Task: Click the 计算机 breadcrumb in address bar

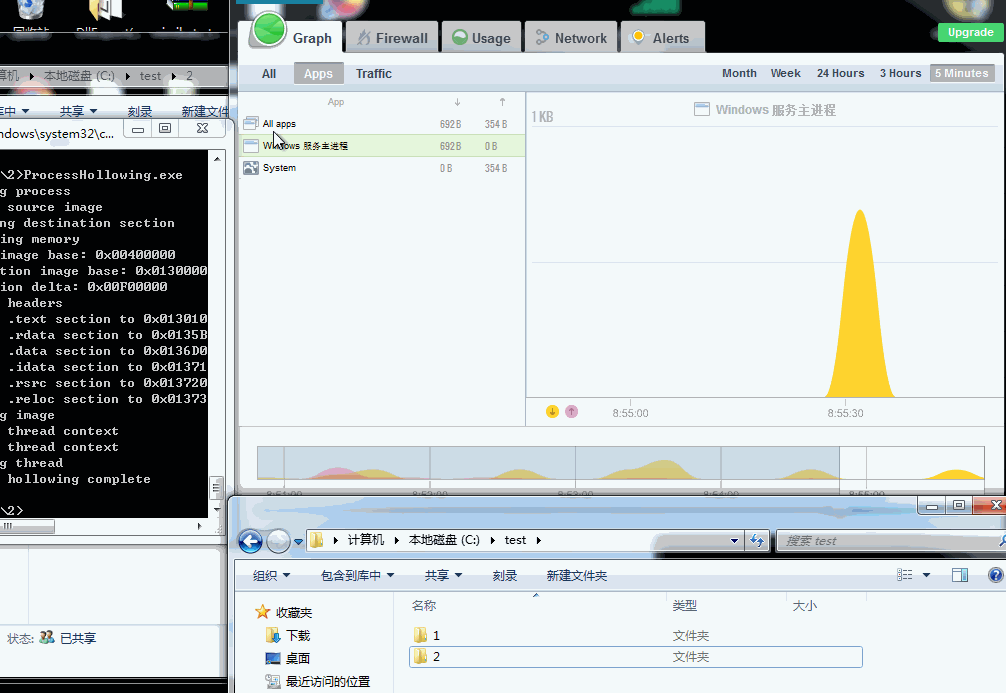Action: pyautogui.click(x=366, y=540)
